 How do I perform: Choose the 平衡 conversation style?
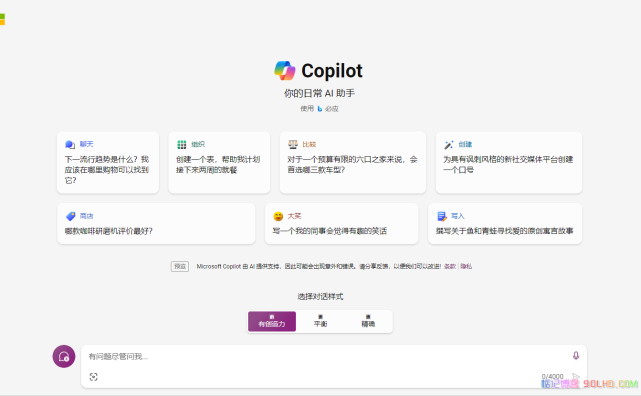point(320,321)
